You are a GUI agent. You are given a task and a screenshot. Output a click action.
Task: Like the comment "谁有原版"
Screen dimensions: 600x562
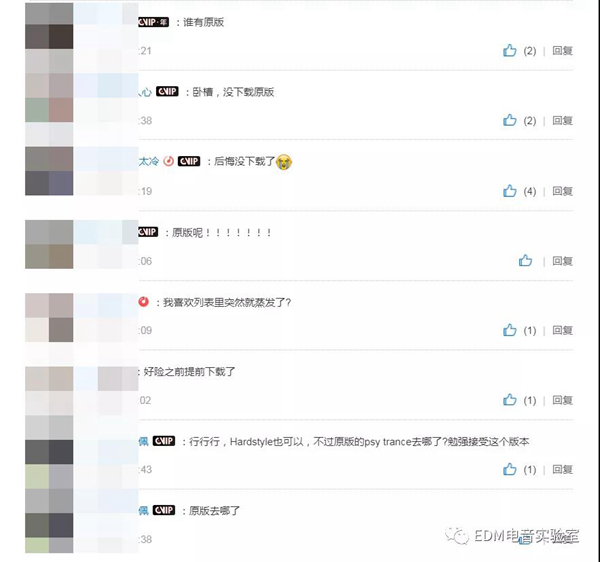[510, 50]
